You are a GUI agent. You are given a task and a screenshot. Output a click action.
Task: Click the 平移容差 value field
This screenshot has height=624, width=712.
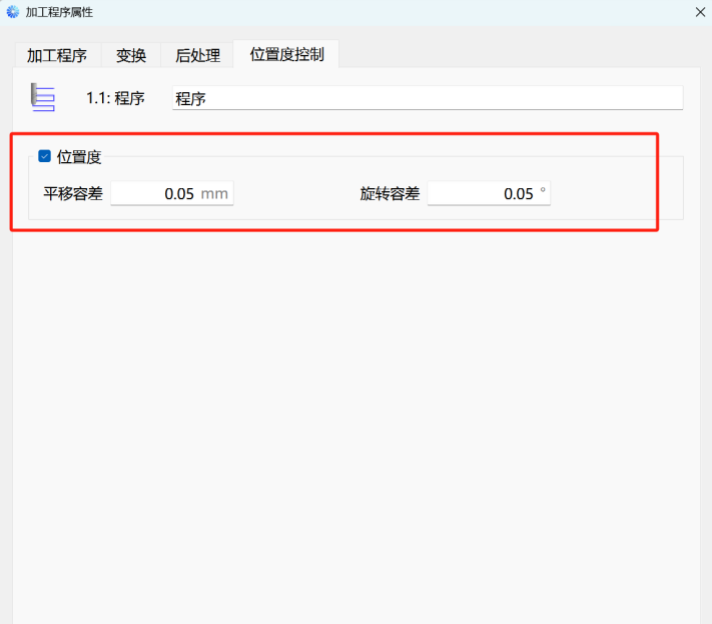click(172, 193)
